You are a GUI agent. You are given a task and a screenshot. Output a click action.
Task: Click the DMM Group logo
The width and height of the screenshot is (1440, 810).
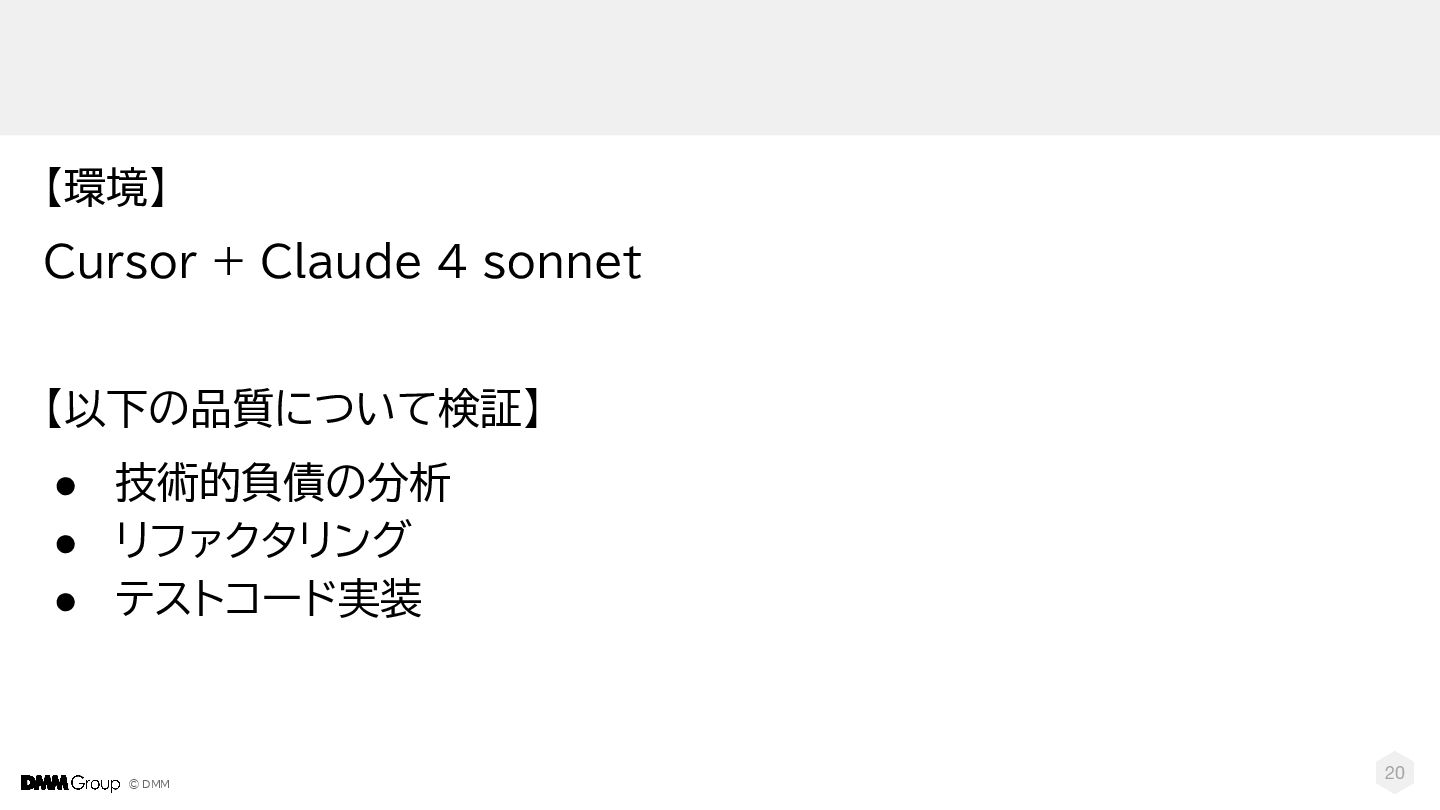[x=70, y=783]
